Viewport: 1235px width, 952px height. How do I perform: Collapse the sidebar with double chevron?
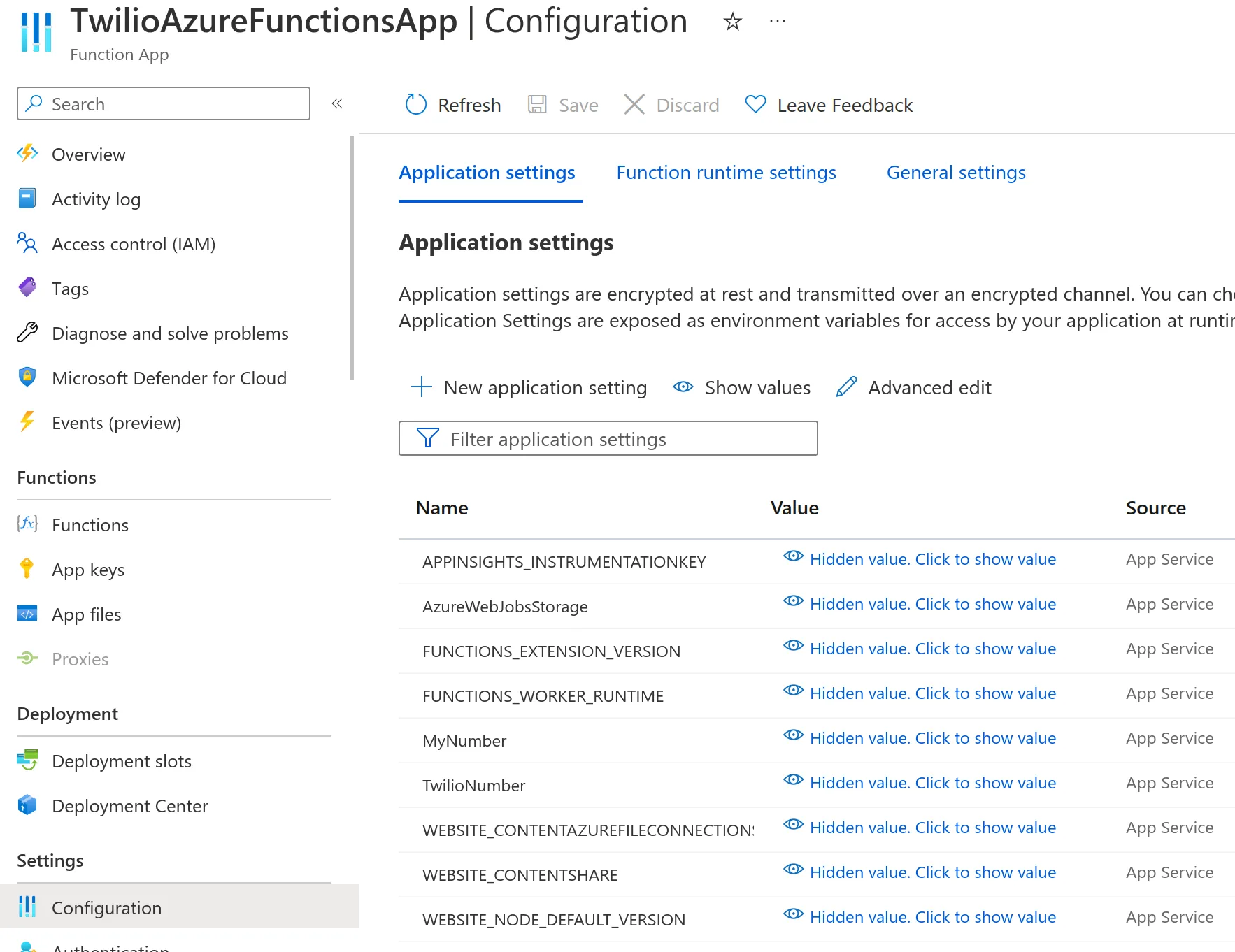coord(337,103)
